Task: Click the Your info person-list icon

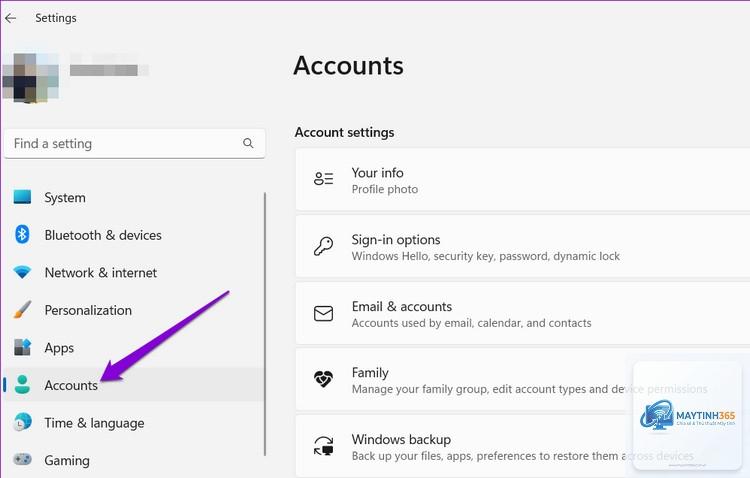Action: point(323,178)
